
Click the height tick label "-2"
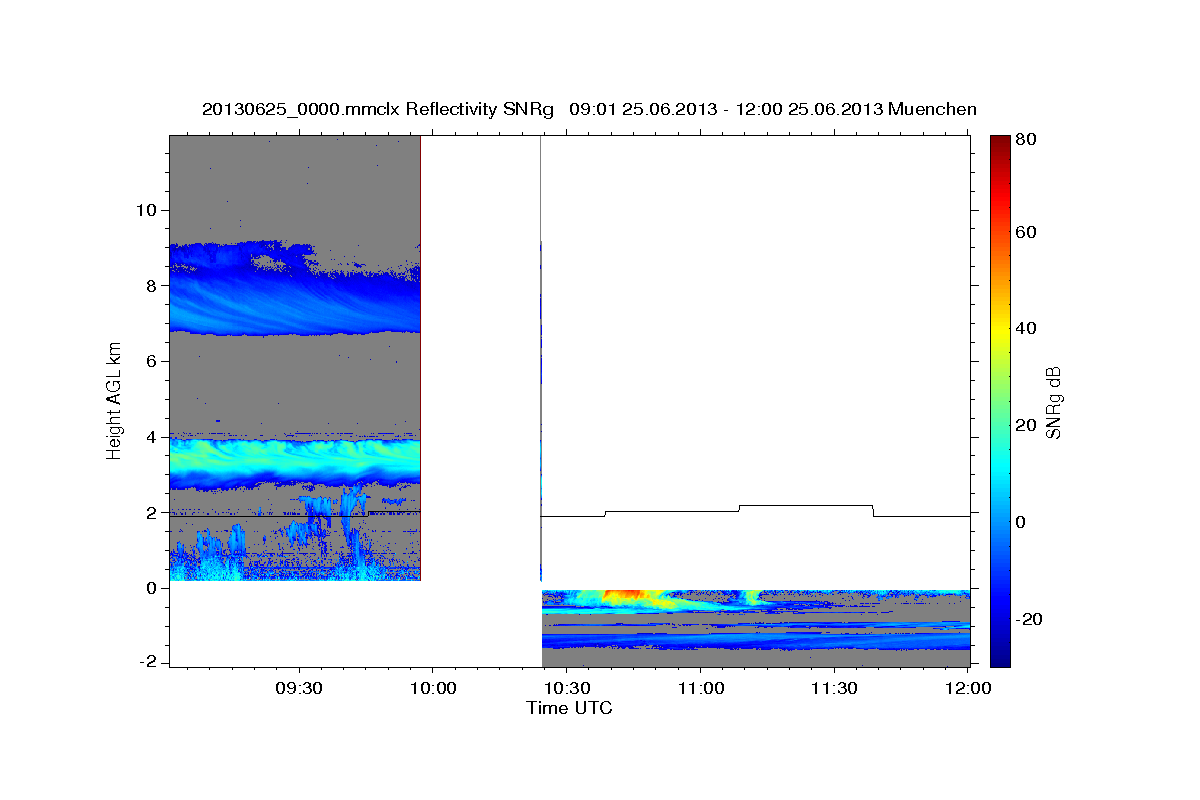coord(149,663)
